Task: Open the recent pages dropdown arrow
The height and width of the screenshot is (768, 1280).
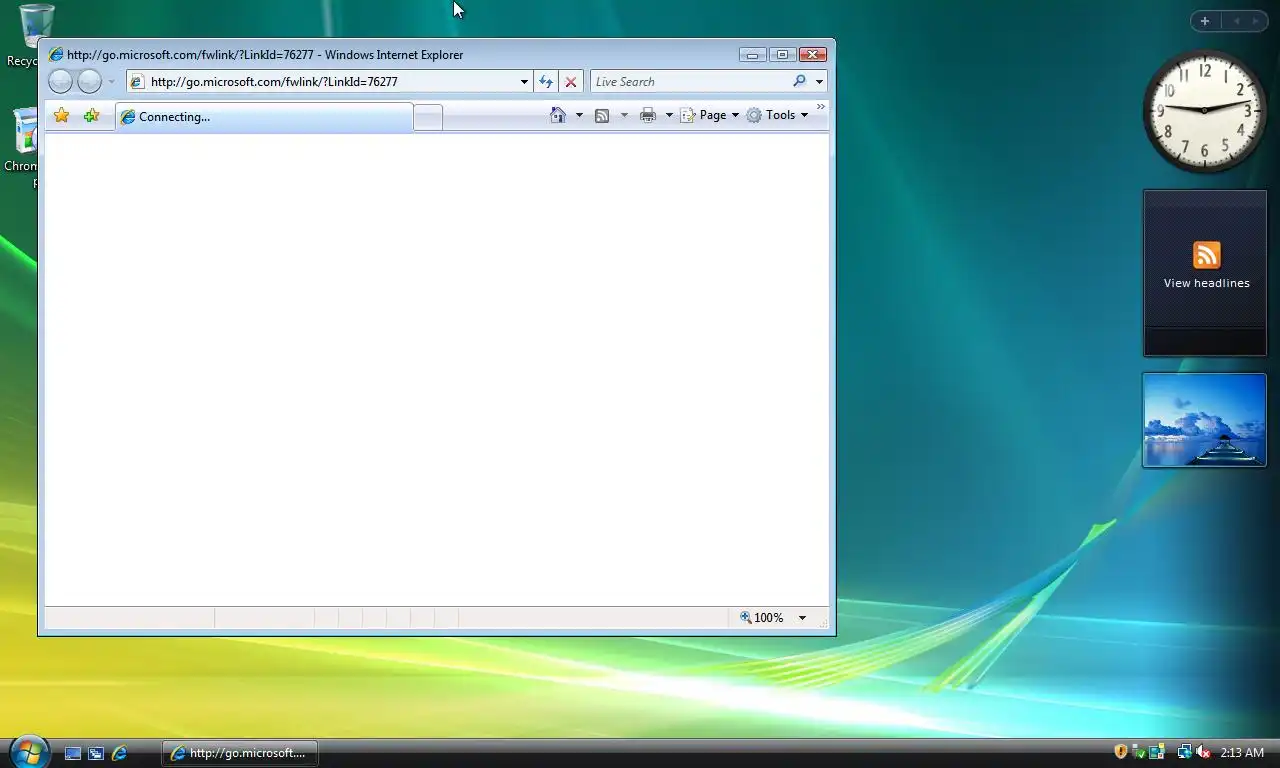Action: 111,82
